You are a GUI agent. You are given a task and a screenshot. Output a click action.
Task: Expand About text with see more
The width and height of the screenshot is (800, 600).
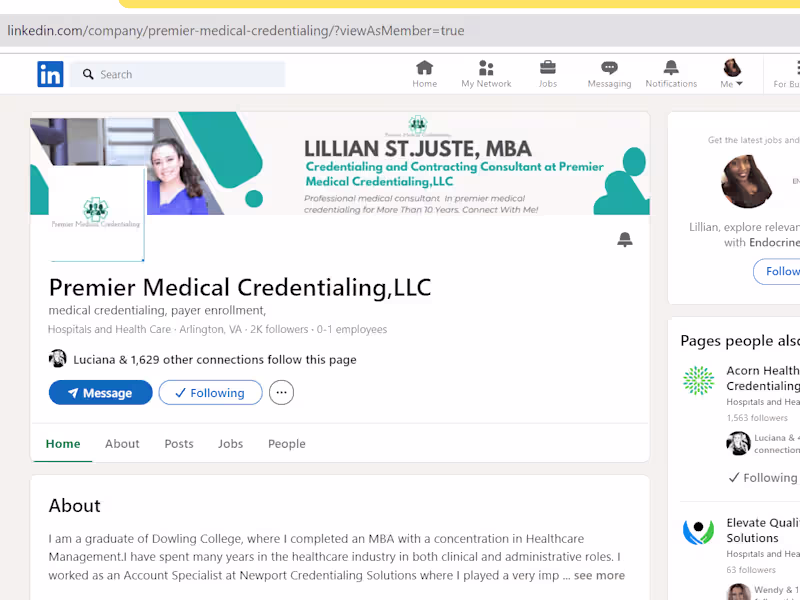[599, 576]
